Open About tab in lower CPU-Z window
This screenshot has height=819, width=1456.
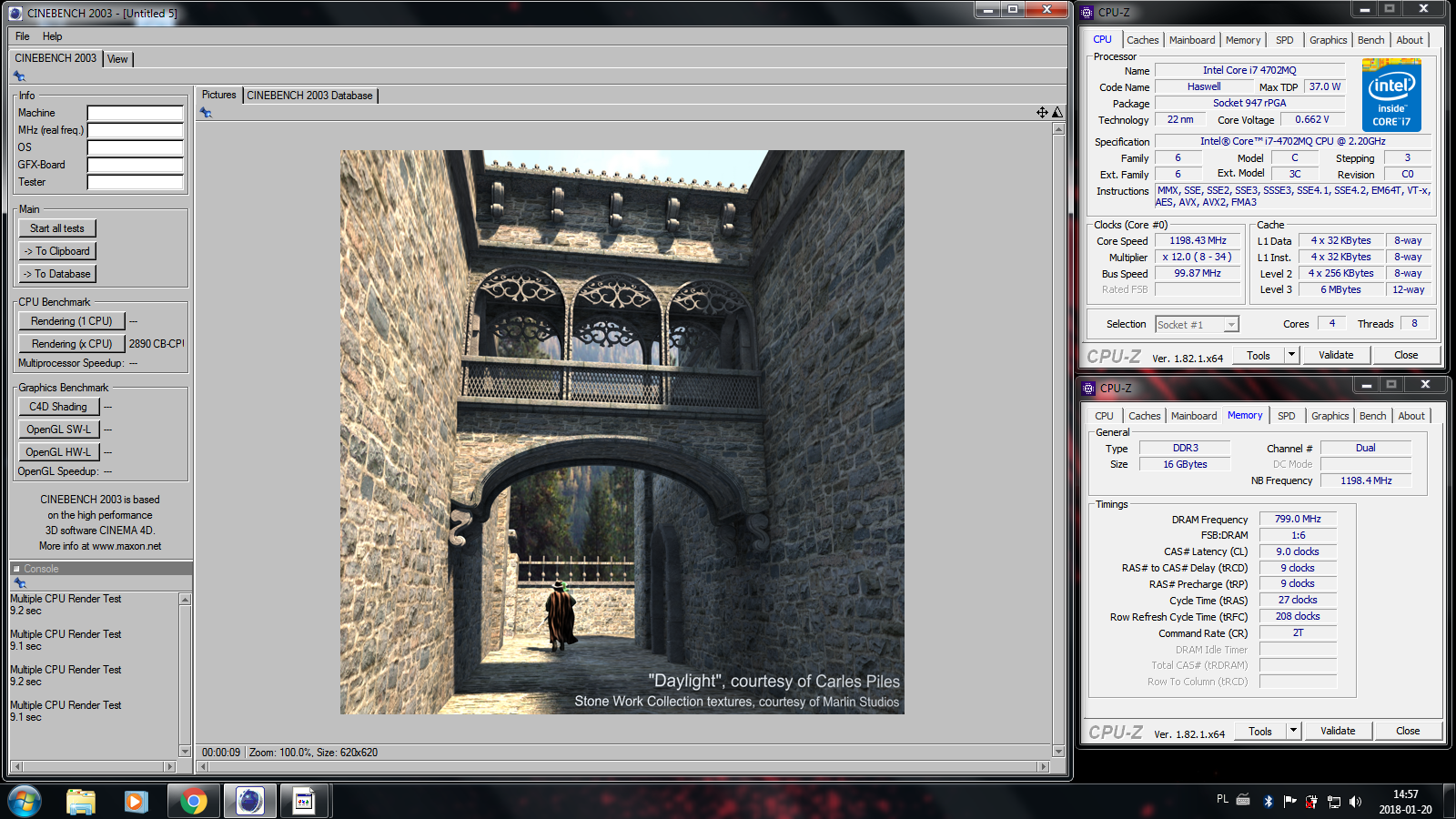click(x=1412, y=416)
